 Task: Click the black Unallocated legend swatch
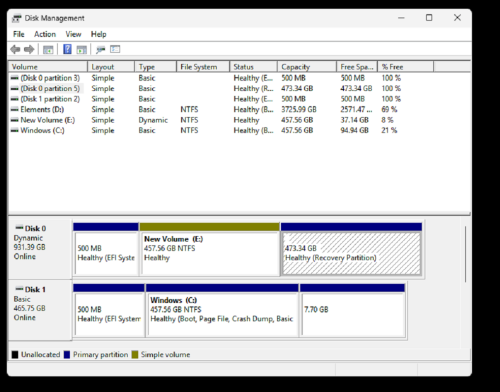coord(15,355)
